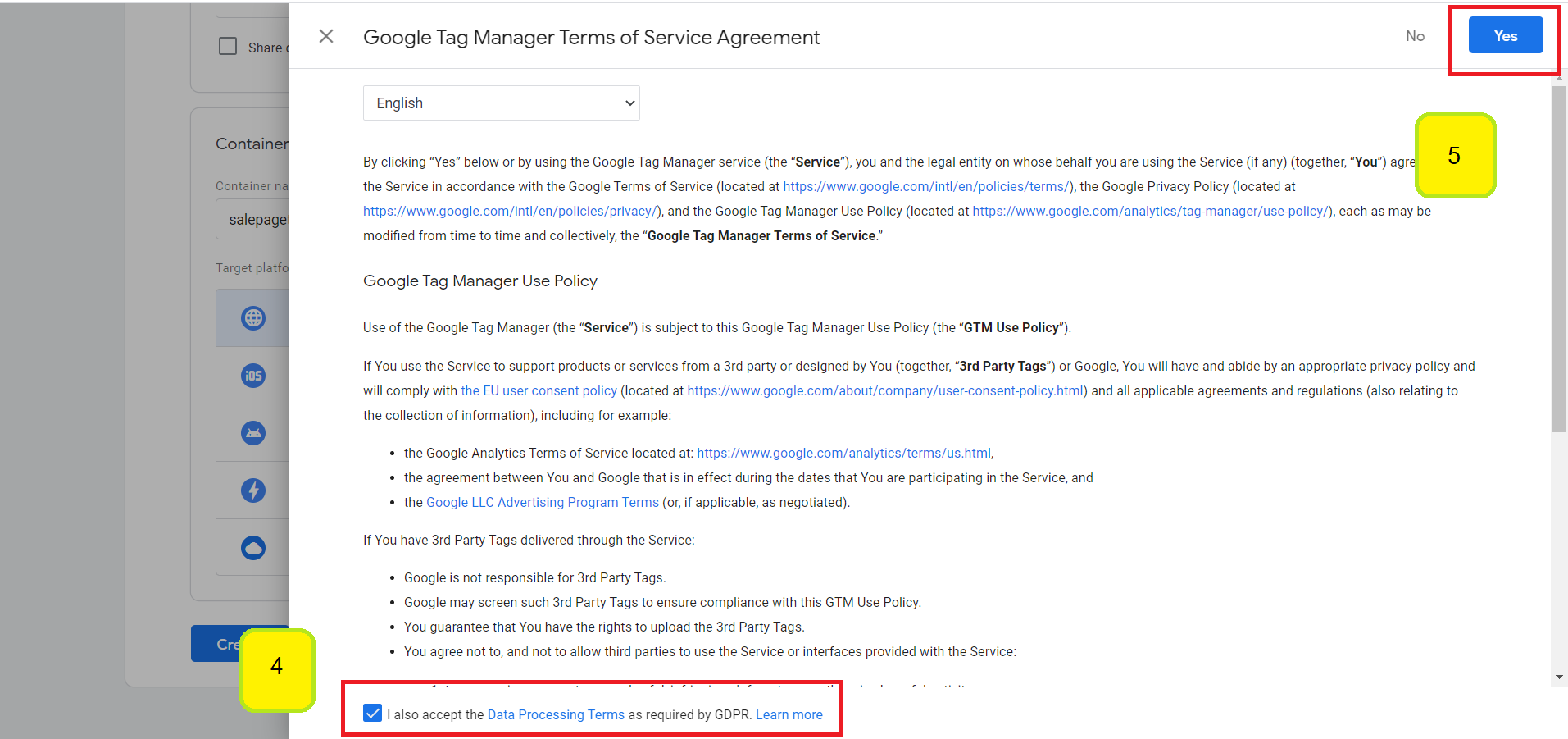Open the EU user consent policy link

(x=539, y=391)
